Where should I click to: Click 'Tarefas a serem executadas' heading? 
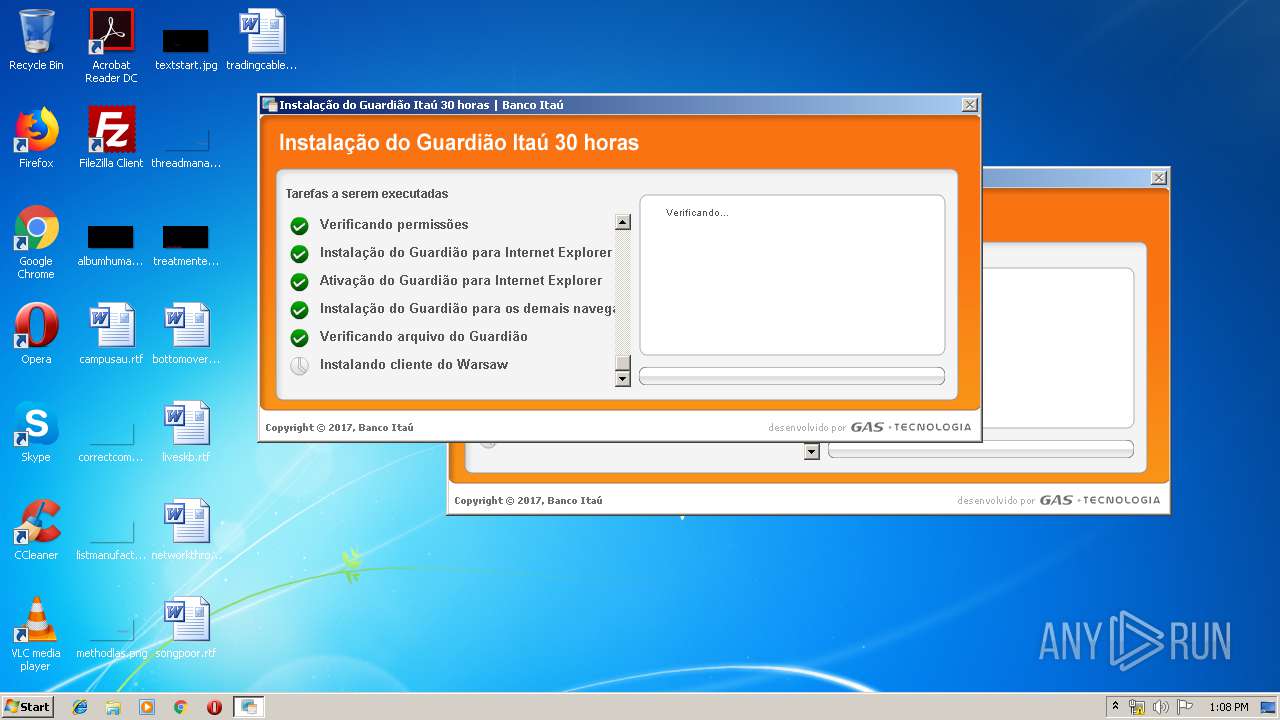click(367, 194)
